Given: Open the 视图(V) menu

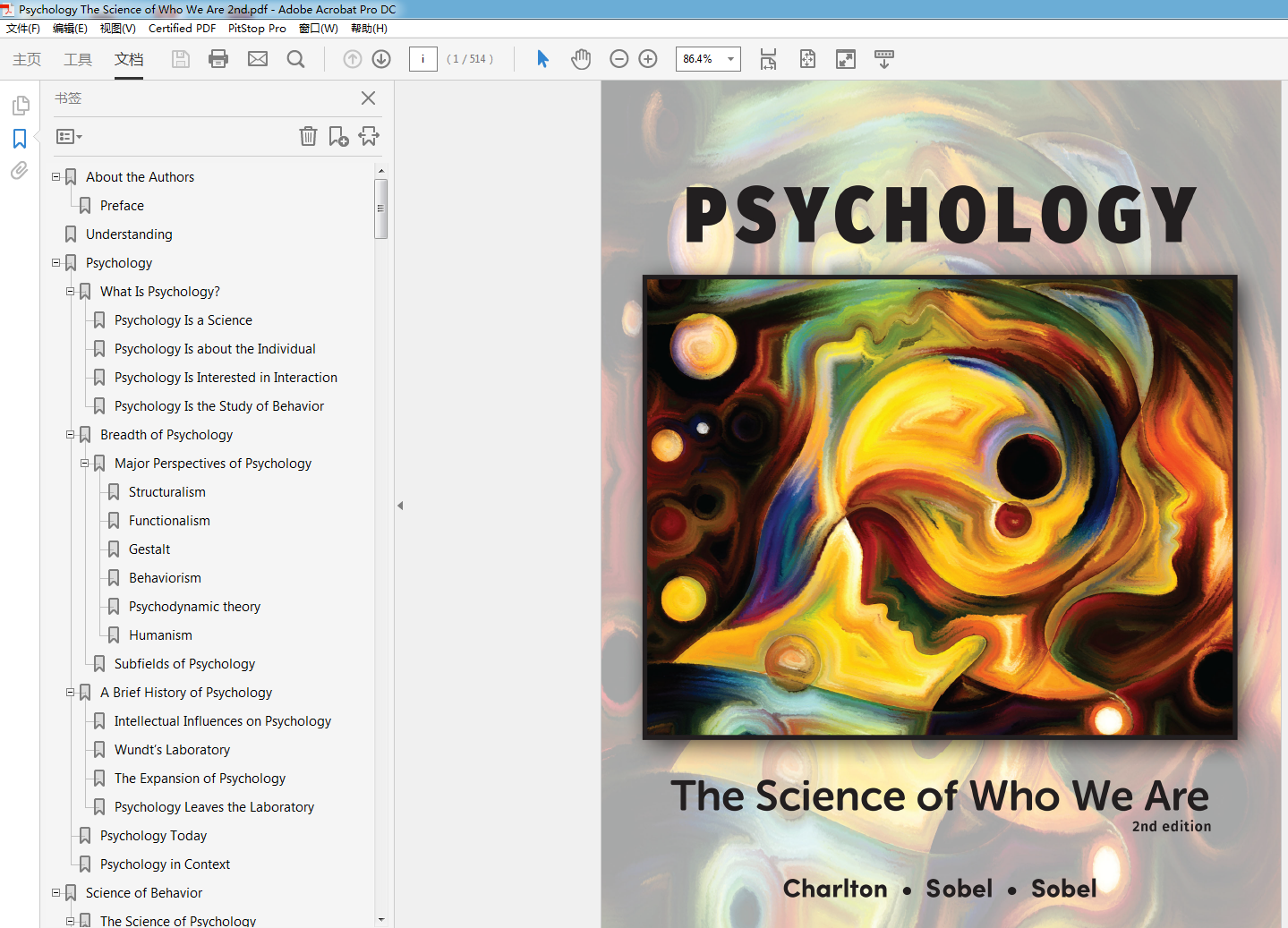Looking at the screenshot, I should click(x=117, y=29).
